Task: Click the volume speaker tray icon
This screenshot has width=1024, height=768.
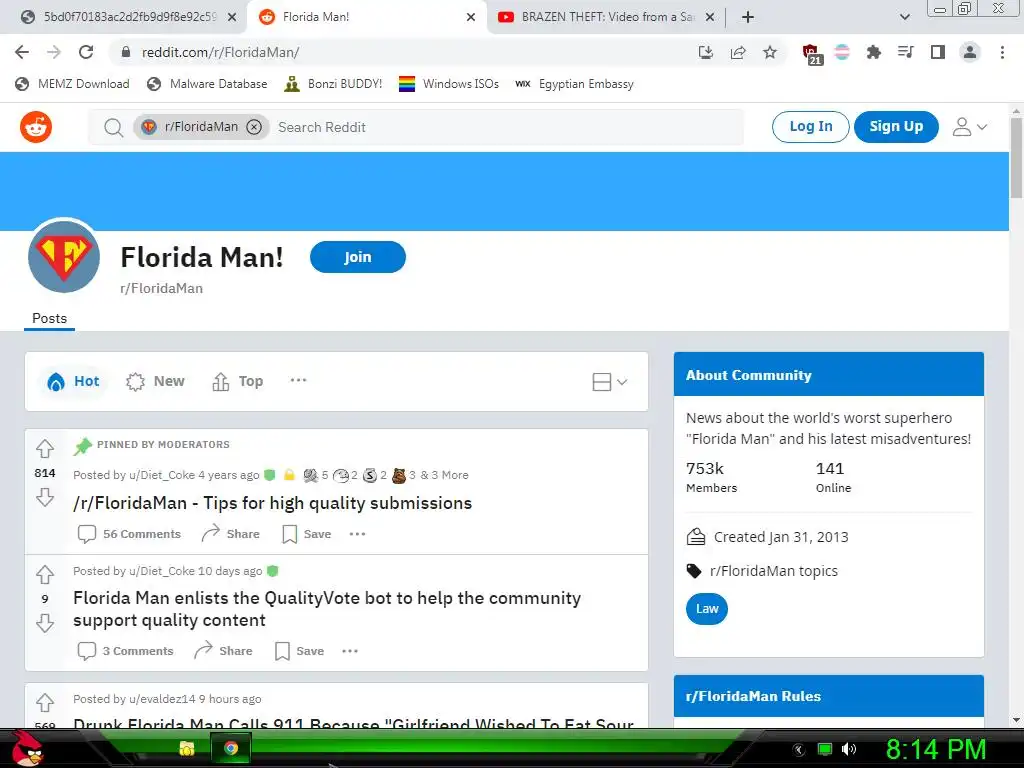Action: tap(849, 749)
